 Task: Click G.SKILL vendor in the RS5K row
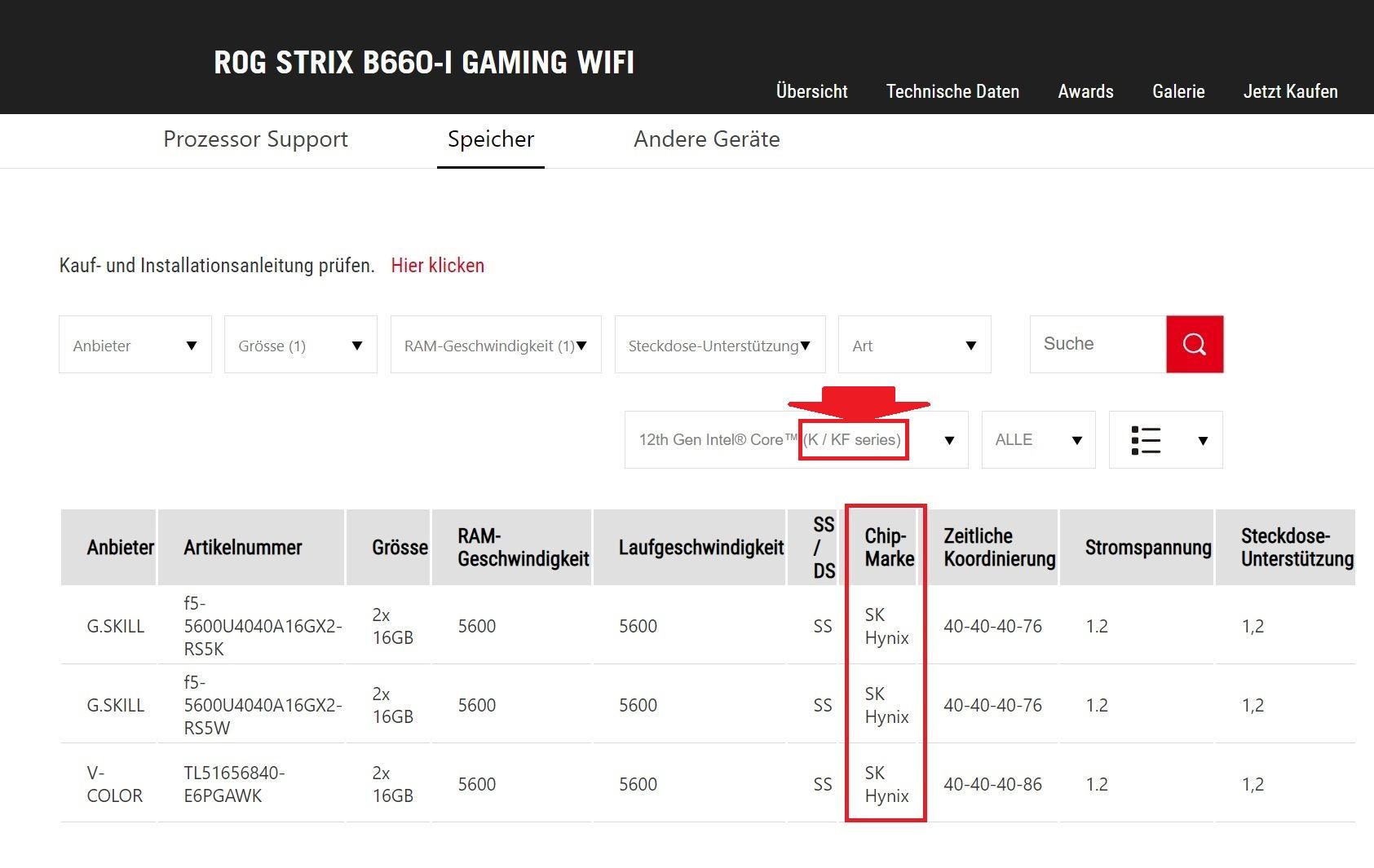pyautogui.click(x=115, y=626)
